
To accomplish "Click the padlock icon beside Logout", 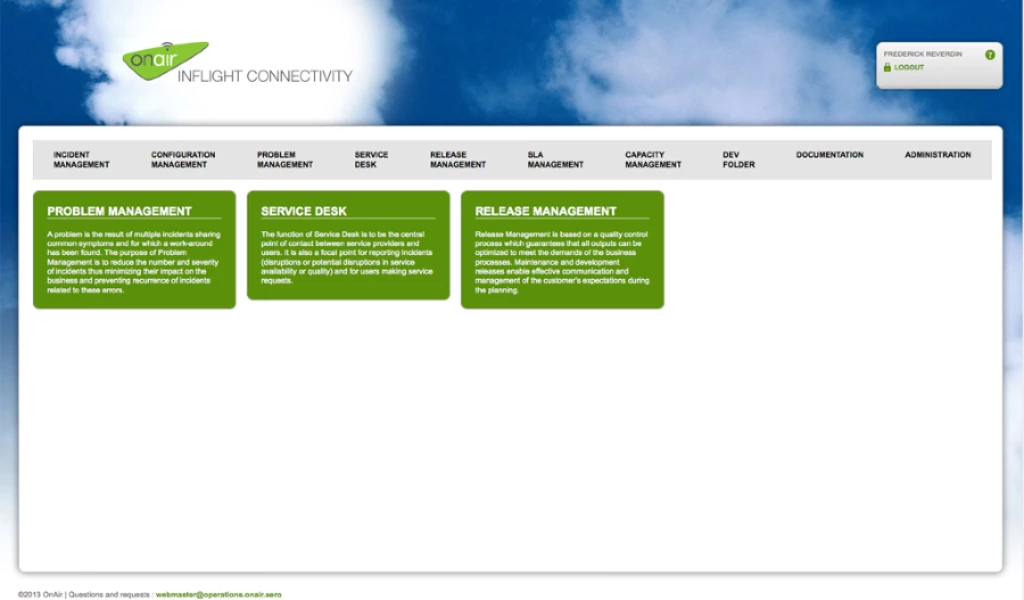I will click(886, 68).
